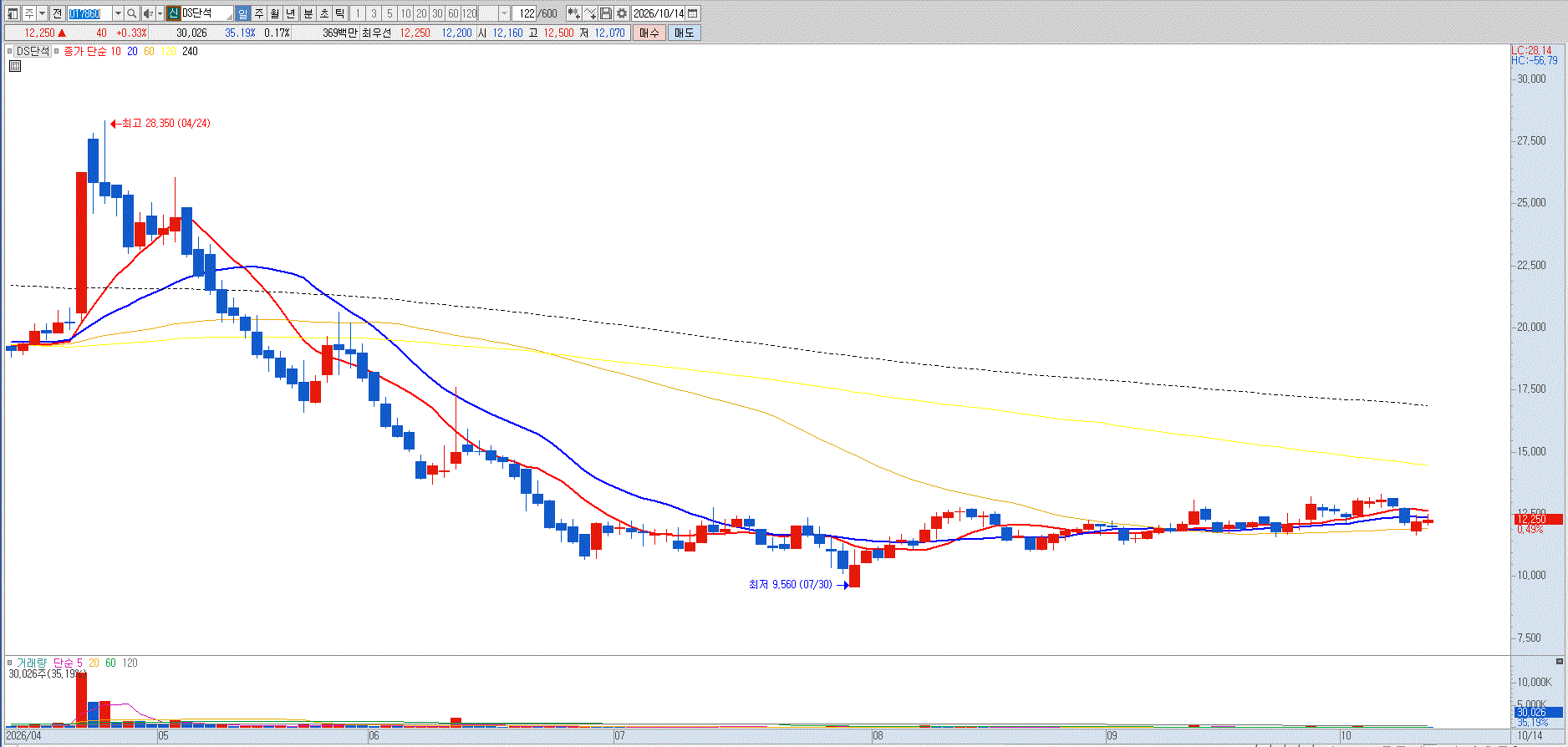Click the chart layout icon at toolbar start
Image resolution: width=1568 pixels, height=747 pixels.
tap(13, 13)
